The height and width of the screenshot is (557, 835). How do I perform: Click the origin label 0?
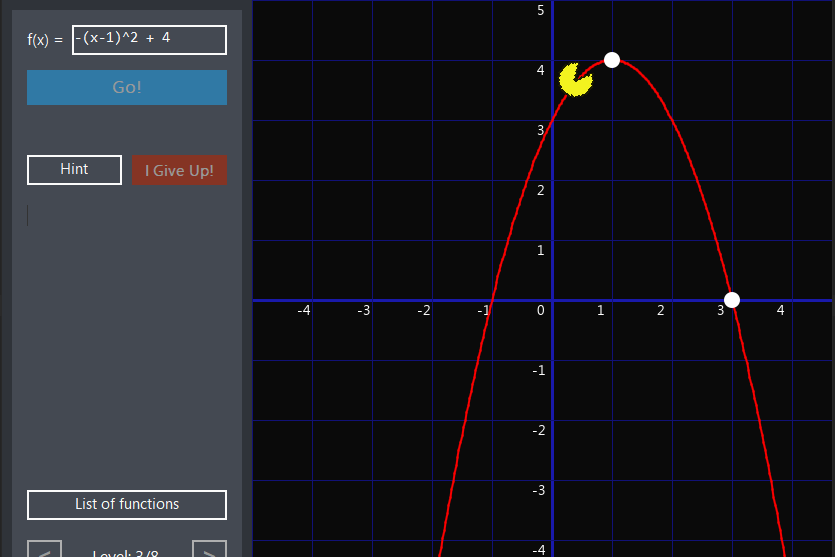pos(541,310)
